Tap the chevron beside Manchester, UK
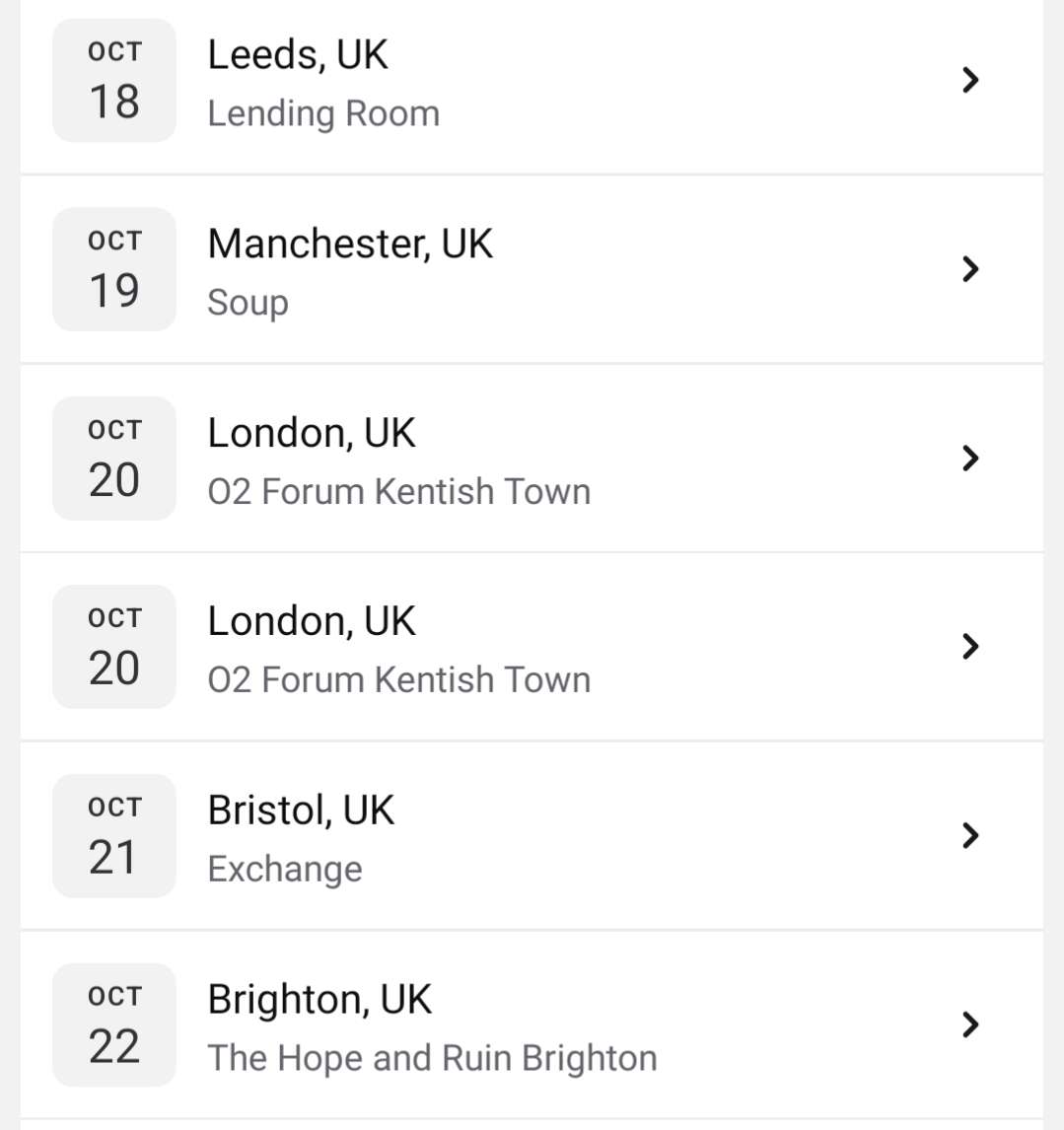This screenshot has height=1130, width=1064. (x=970, y=269)
